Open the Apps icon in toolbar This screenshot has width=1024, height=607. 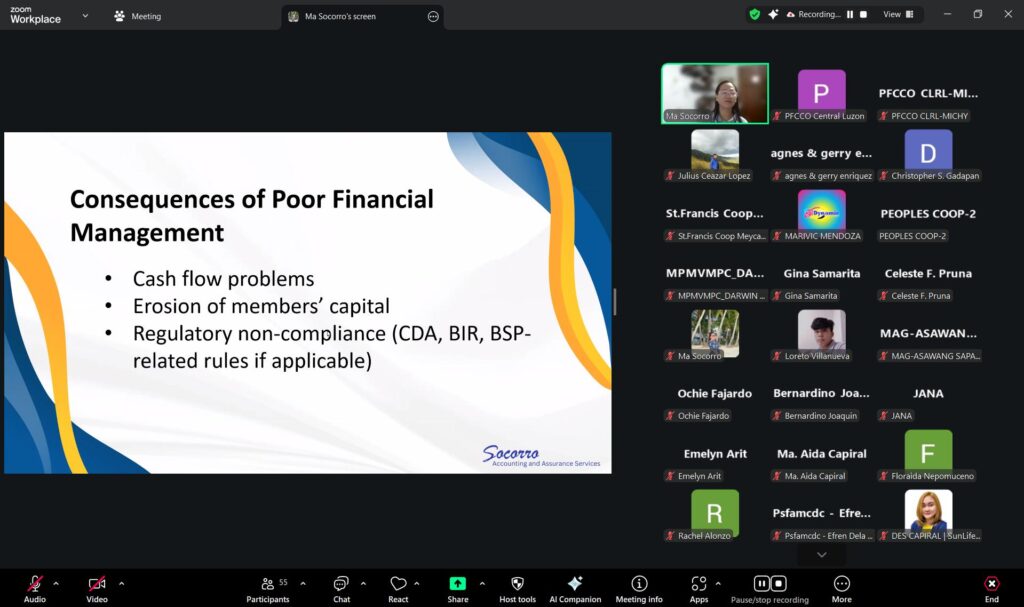(x=698, y=584)
